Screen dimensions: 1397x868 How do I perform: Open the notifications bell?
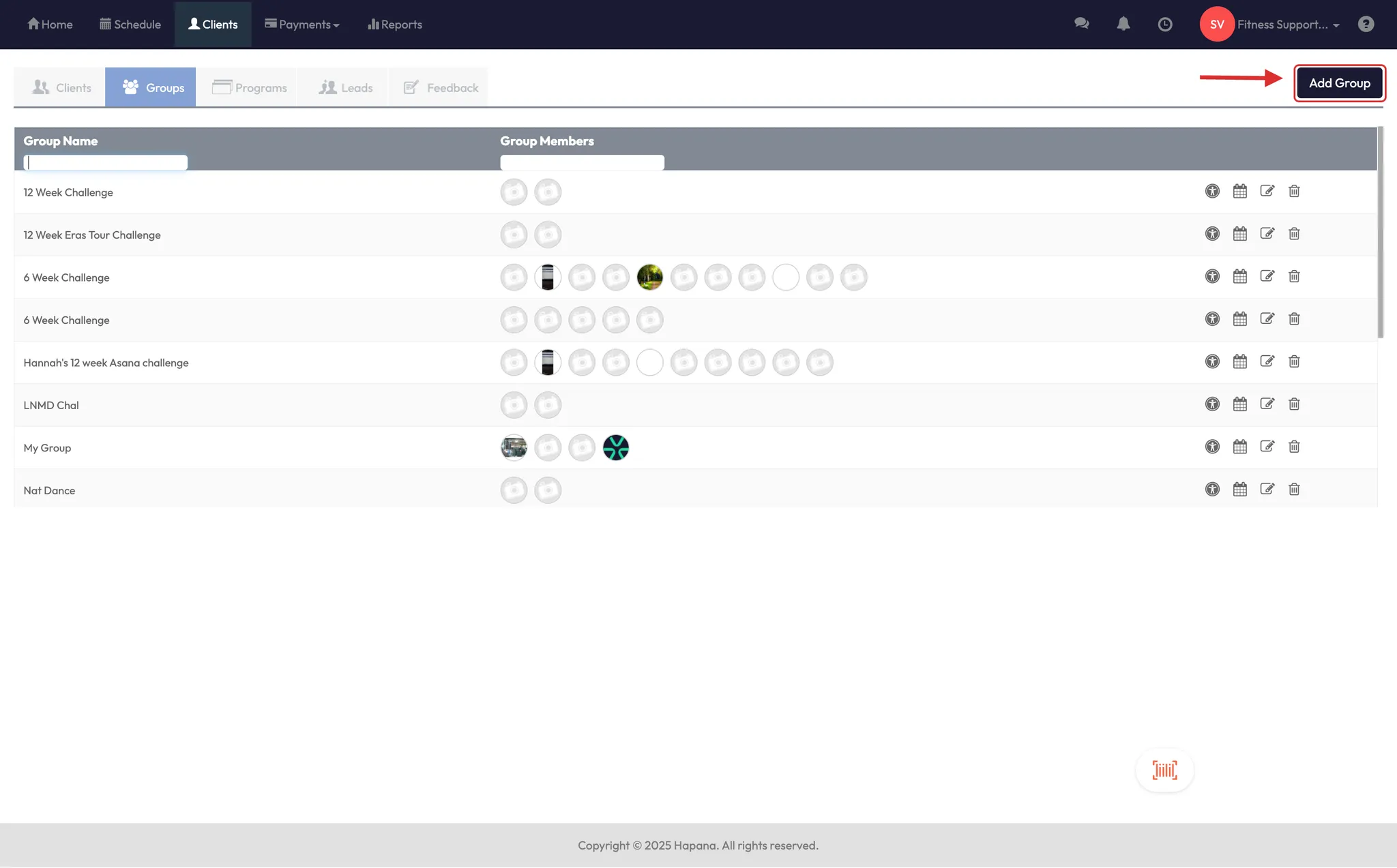(1123, 24)
